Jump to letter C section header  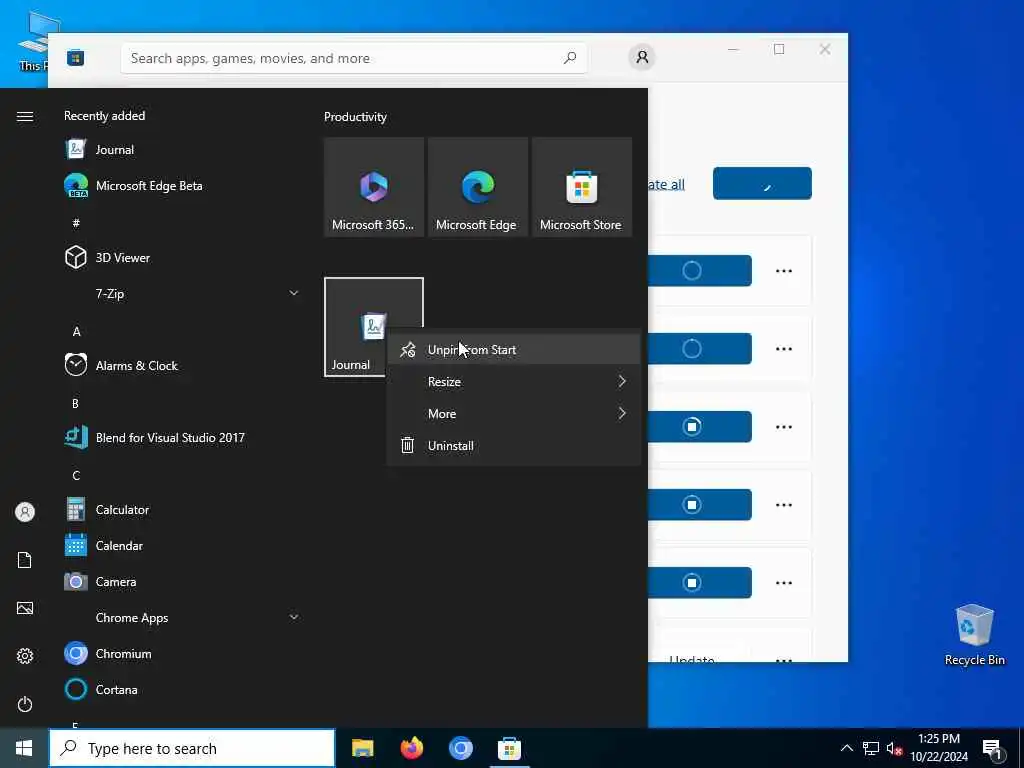tap(76, 475)
